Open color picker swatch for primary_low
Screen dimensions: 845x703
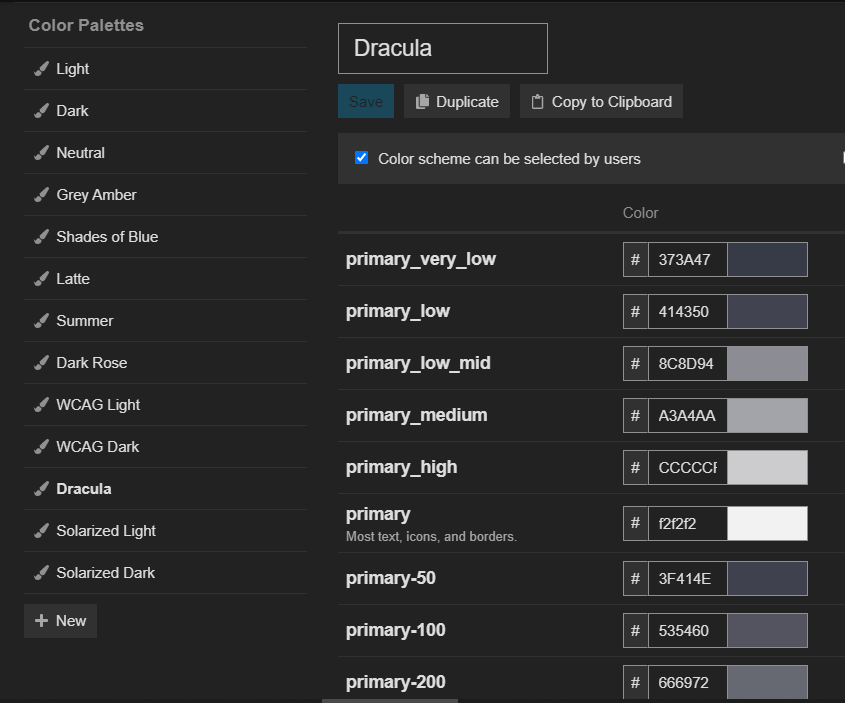click(767, 311)
